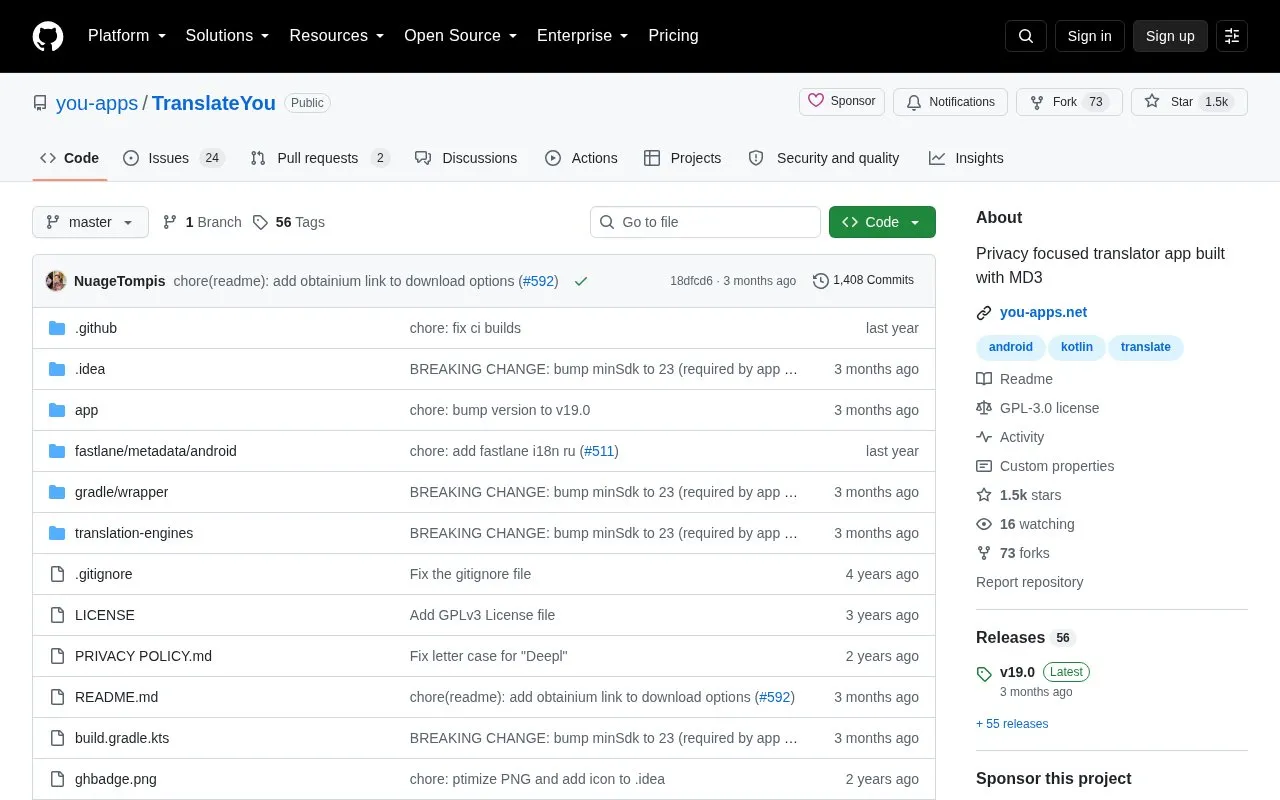1280x800 pixels.
Task: Expand the Resources menu
Action: click(x=337, y=36)
